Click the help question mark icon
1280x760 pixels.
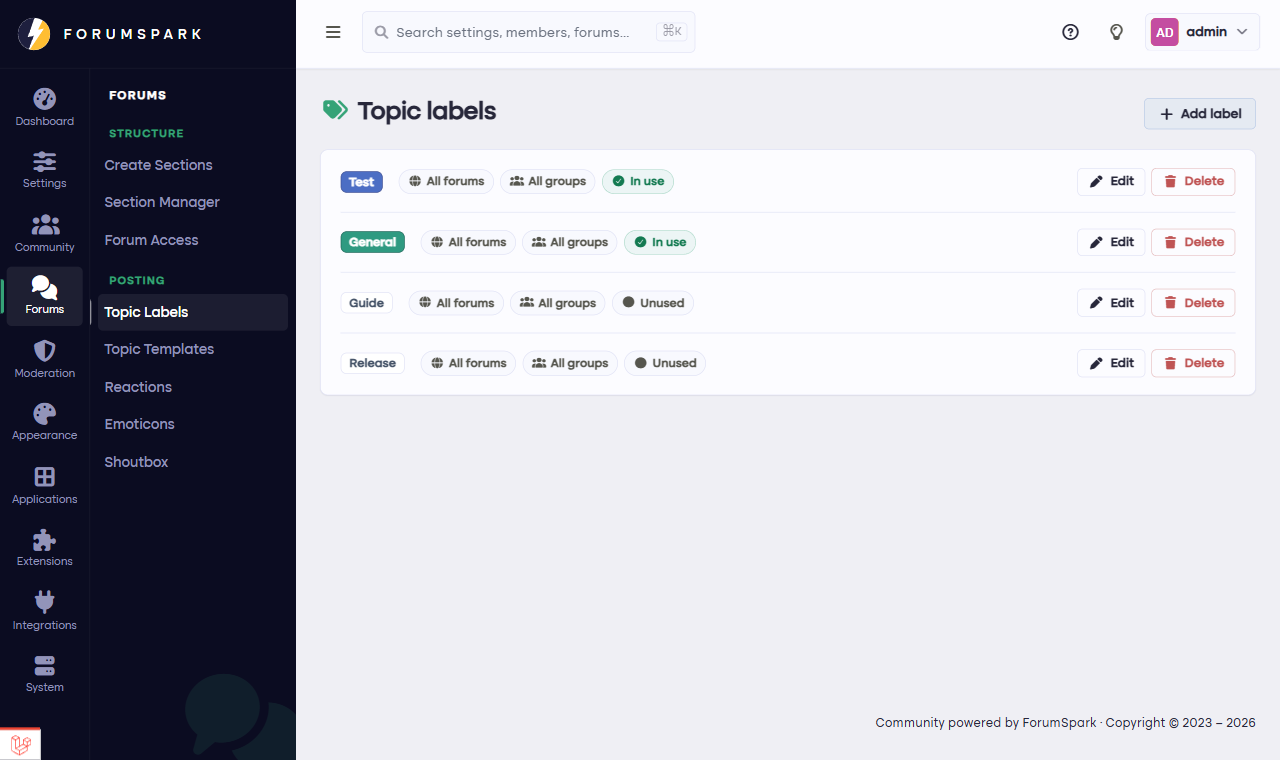(1070, 32)
